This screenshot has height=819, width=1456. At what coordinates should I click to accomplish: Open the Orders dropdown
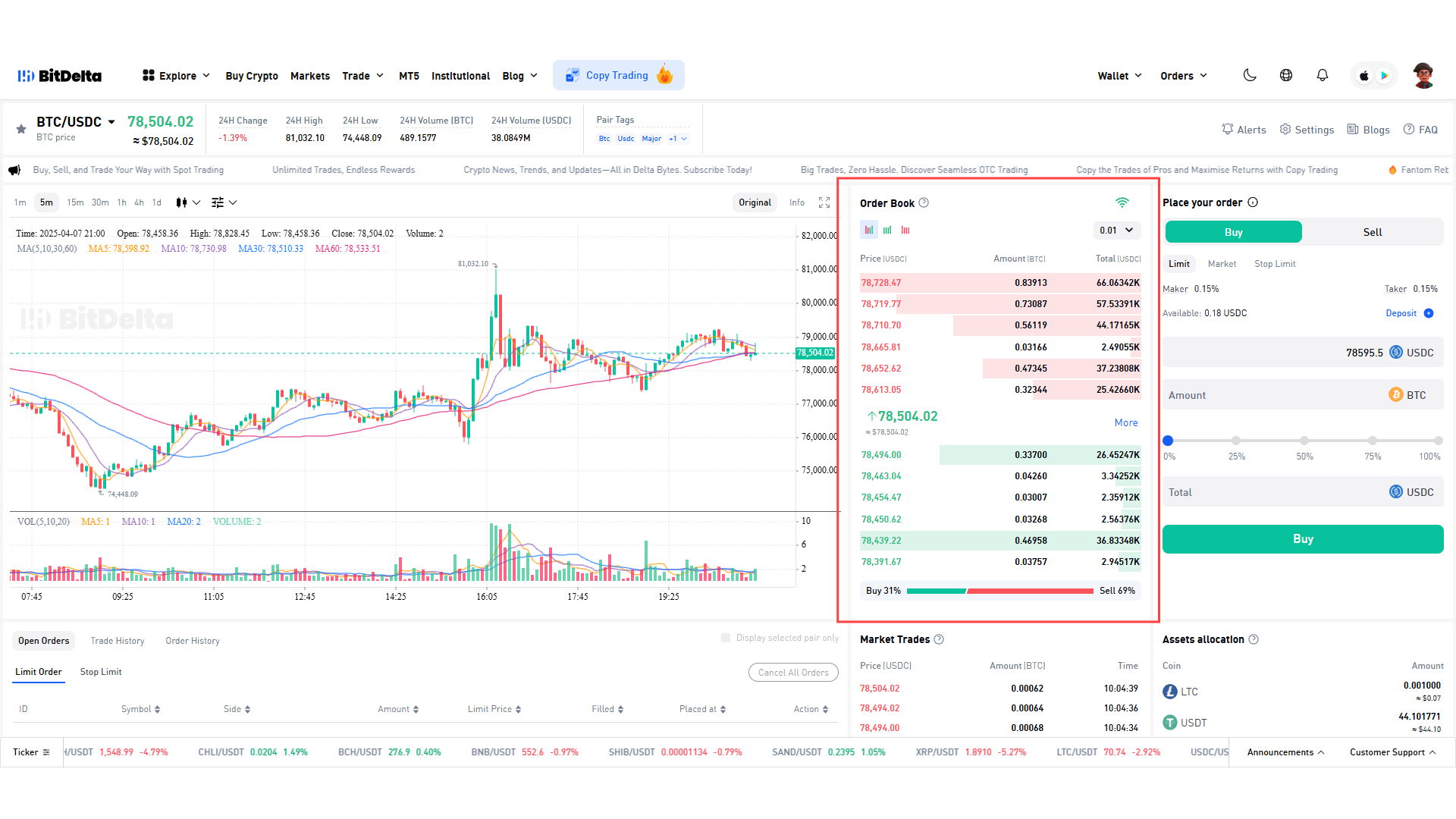pyautogui.click(x=1183, y=76)
